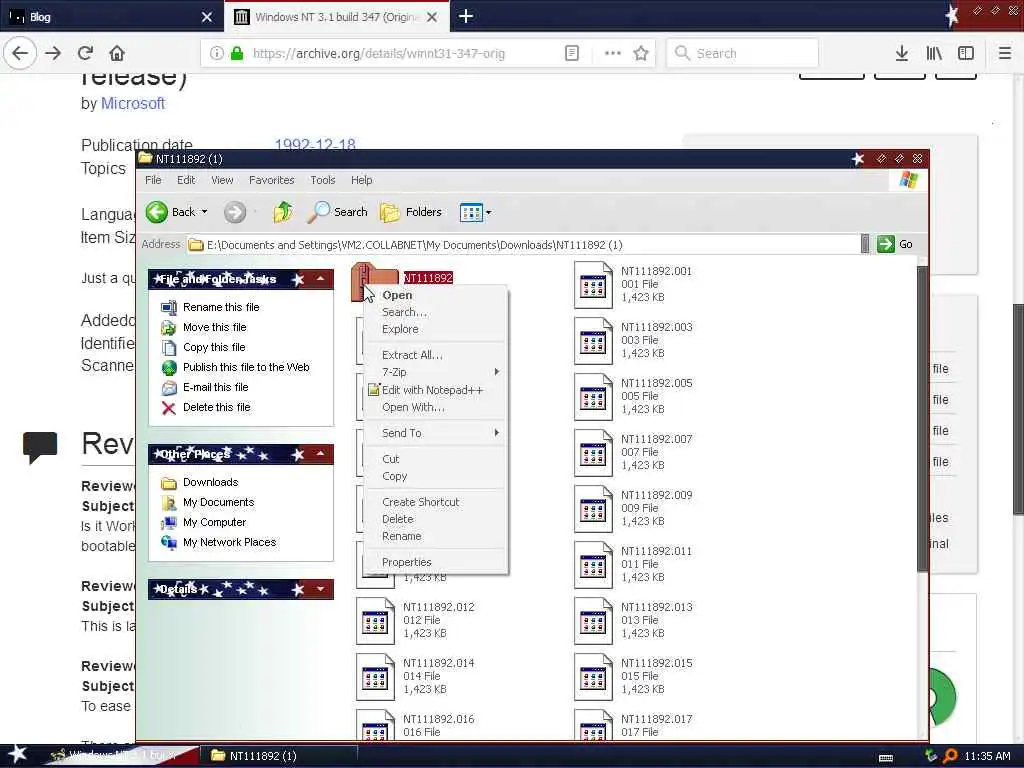Select NT111892.014 file icon

point(375,677)
